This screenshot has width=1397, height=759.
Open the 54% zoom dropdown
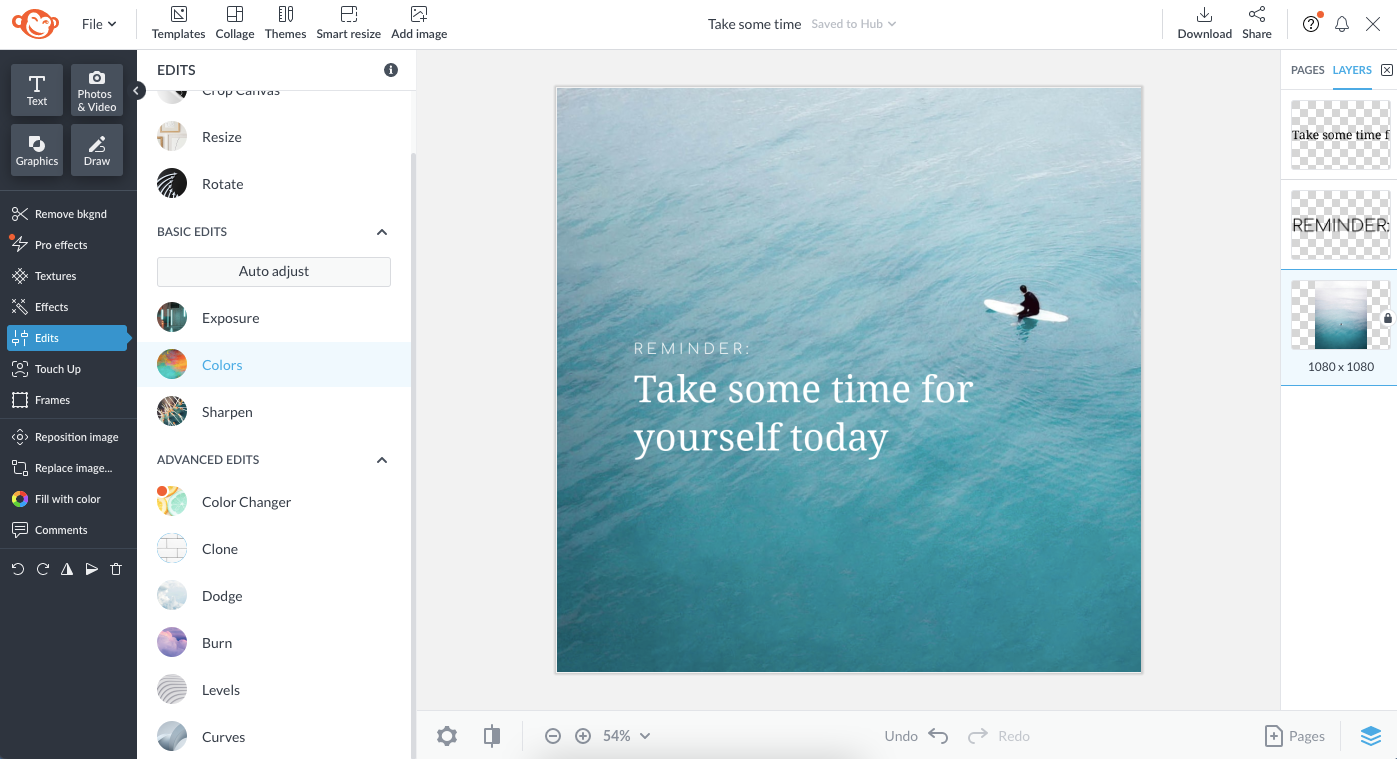pyautogui.click(x=627, y=736)
